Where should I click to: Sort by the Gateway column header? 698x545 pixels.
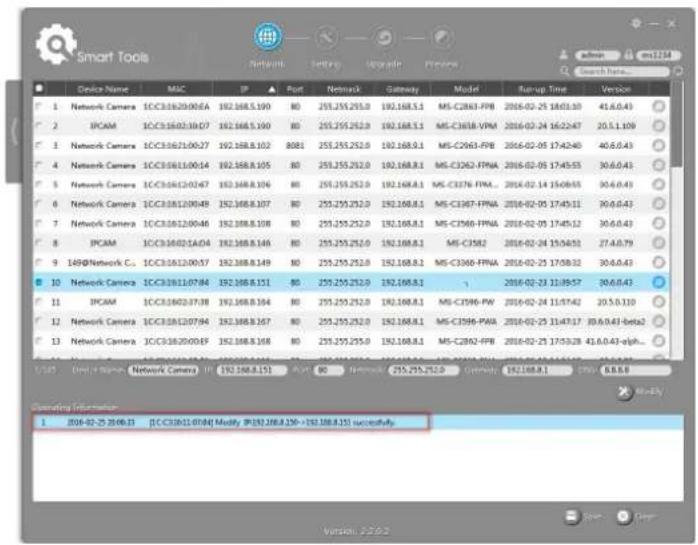click(402, 89)
